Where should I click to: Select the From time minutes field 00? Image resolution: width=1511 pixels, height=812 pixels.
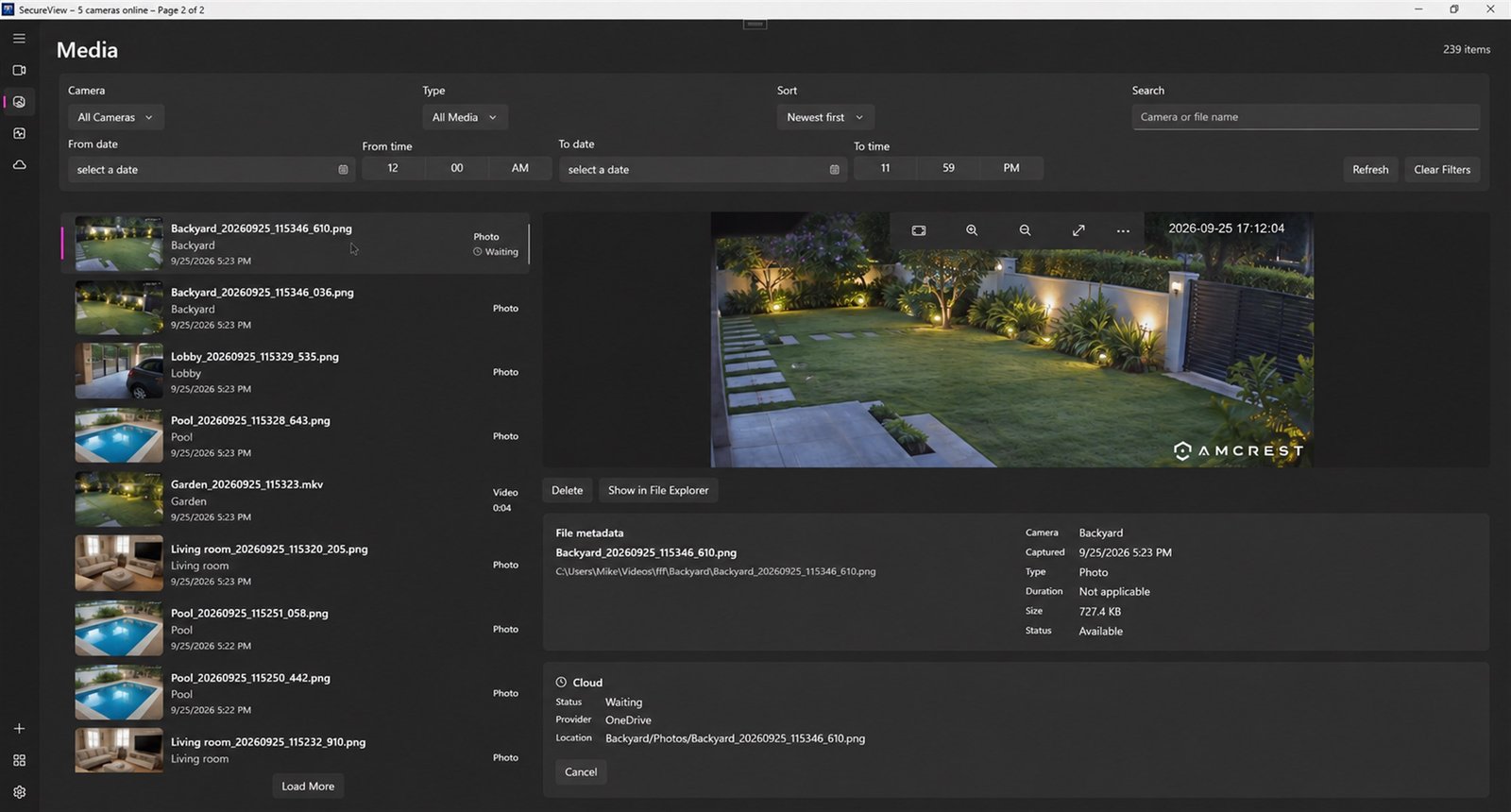click(x=457, y=168)
